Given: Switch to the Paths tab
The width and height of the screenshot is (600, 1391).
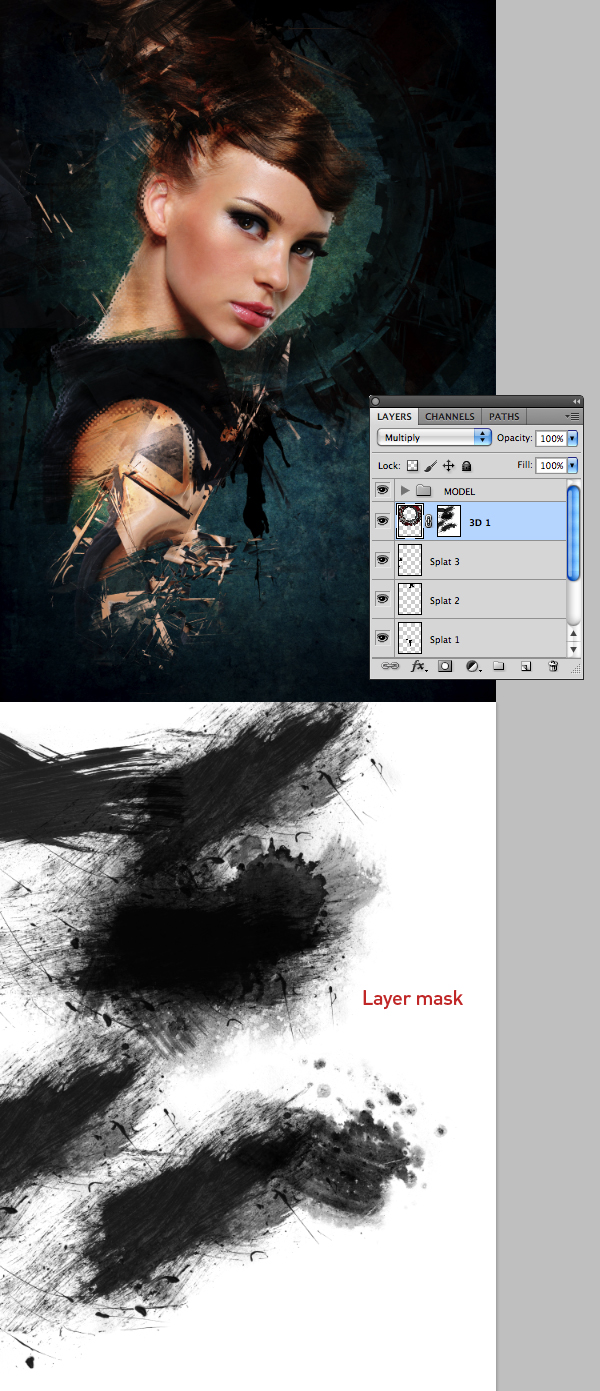Looking at the screenshot, I should [x=504, y=416].
